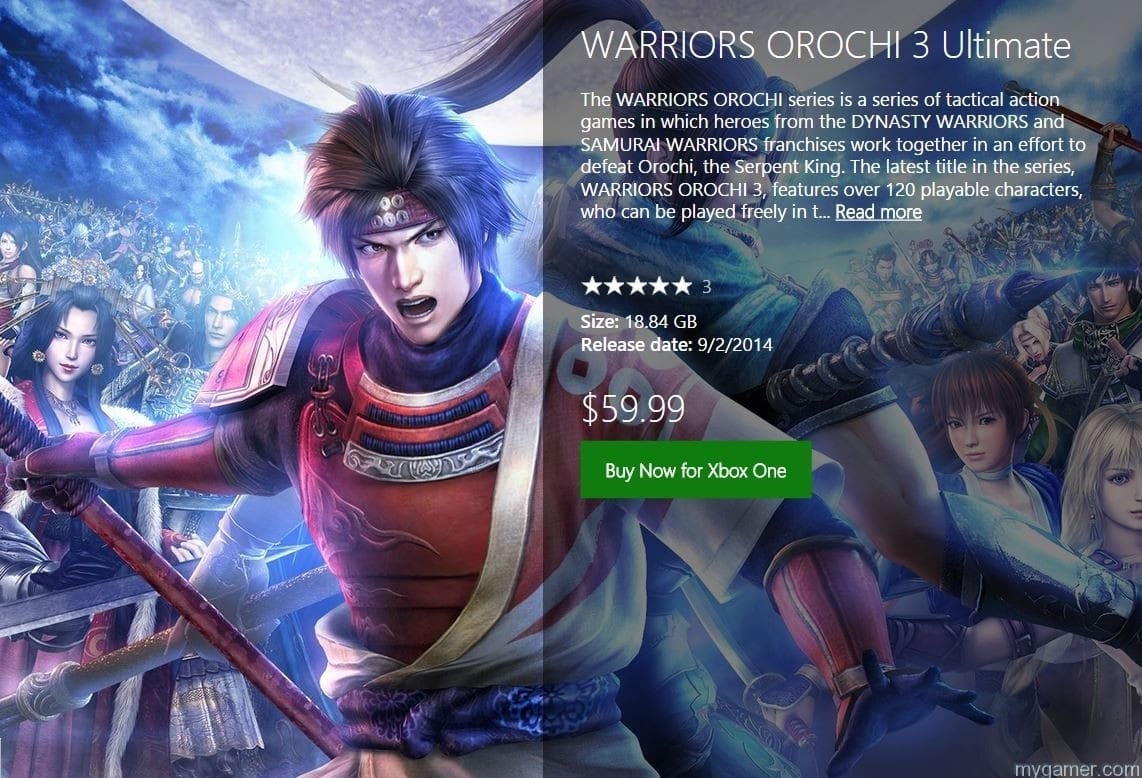Image resolution: width=1142 pixels, height=778 pixels.
Task: Click the WARRIORS OROCHI 3 Ultimate title
Action: click(x=826, y=45)
